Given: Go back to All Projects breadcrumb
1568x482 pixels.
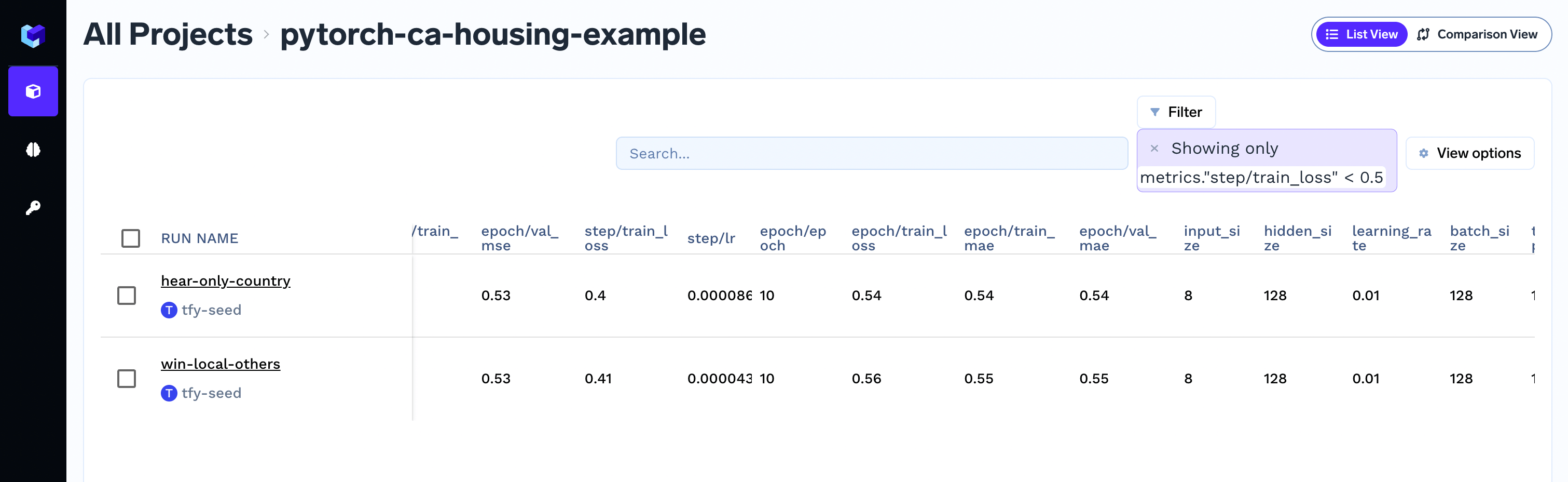Looking at the screenshot, I should (x=168, y=34).
